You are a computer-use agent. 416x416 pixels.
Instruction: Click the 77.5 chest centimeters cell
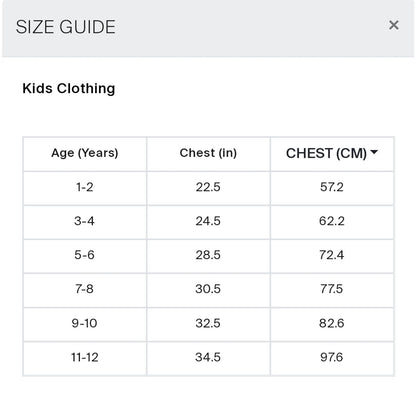click(332, 289)
